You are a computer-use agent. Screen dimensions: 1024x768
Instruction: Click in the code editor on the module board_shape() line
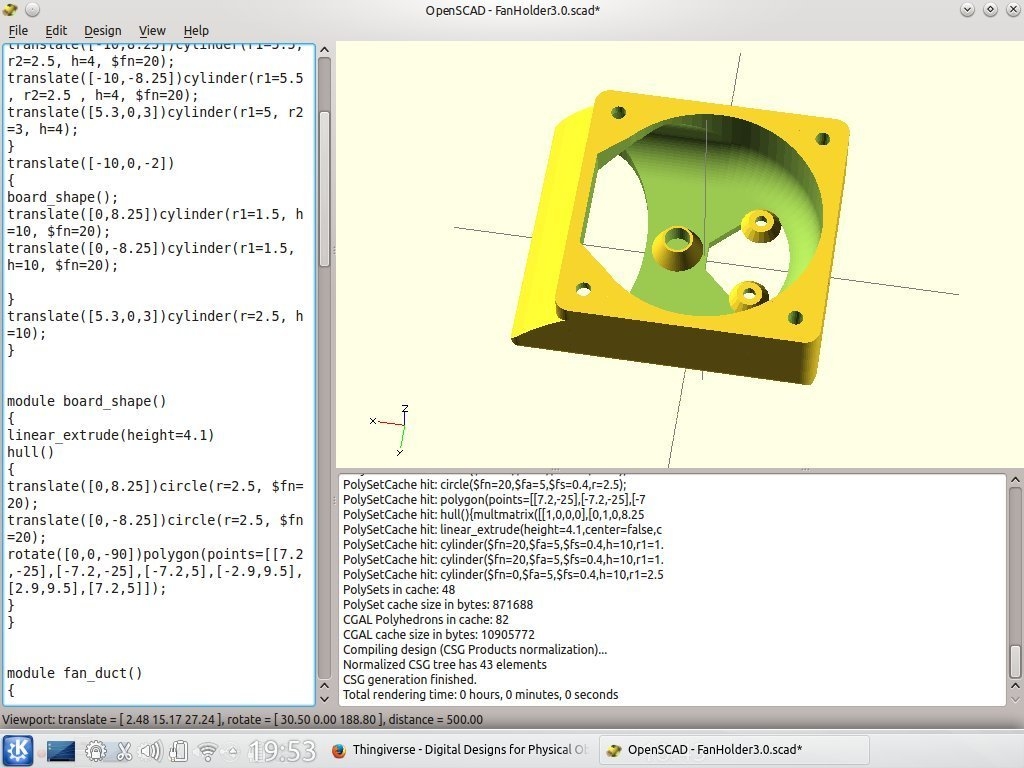coord(87,401)
